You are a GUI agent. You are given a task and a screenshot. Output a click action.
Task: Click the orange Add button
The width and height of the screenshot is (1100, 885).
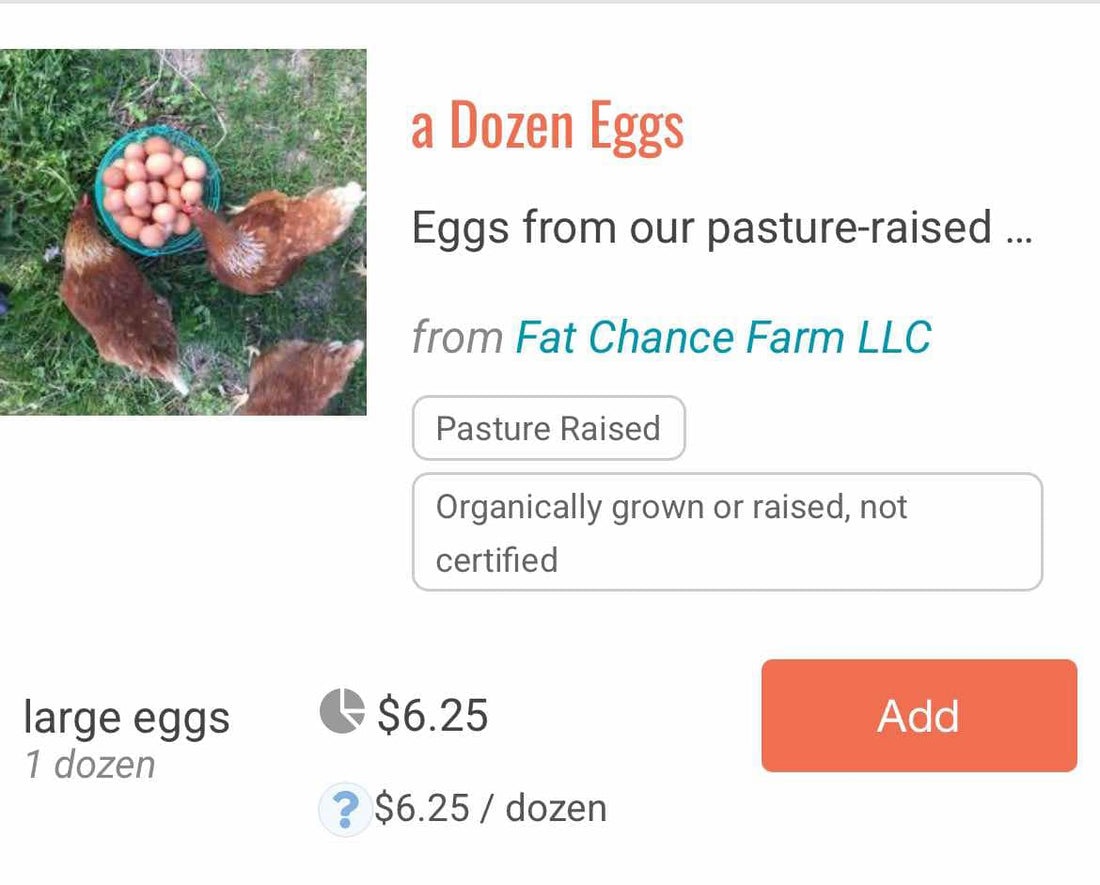click(x=918, y=716)
